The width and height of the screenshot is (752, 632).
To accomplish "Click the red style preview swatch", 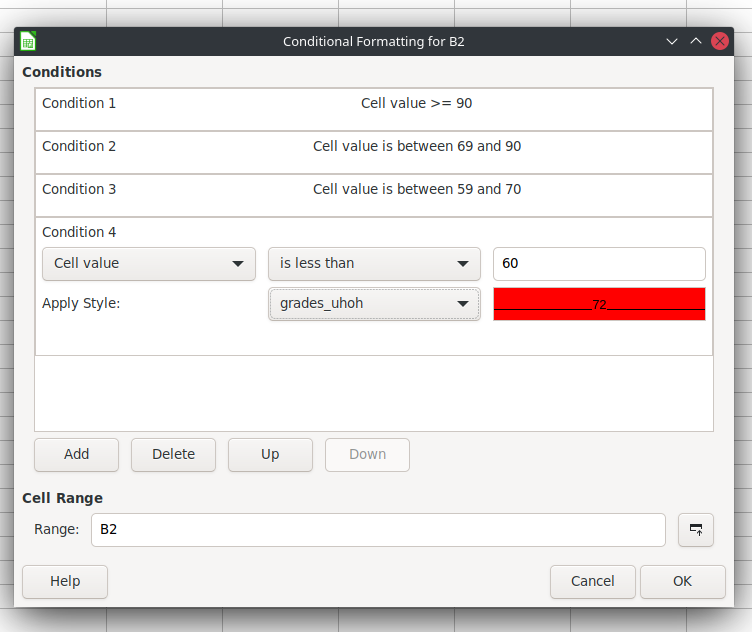I will click(599, 304).
